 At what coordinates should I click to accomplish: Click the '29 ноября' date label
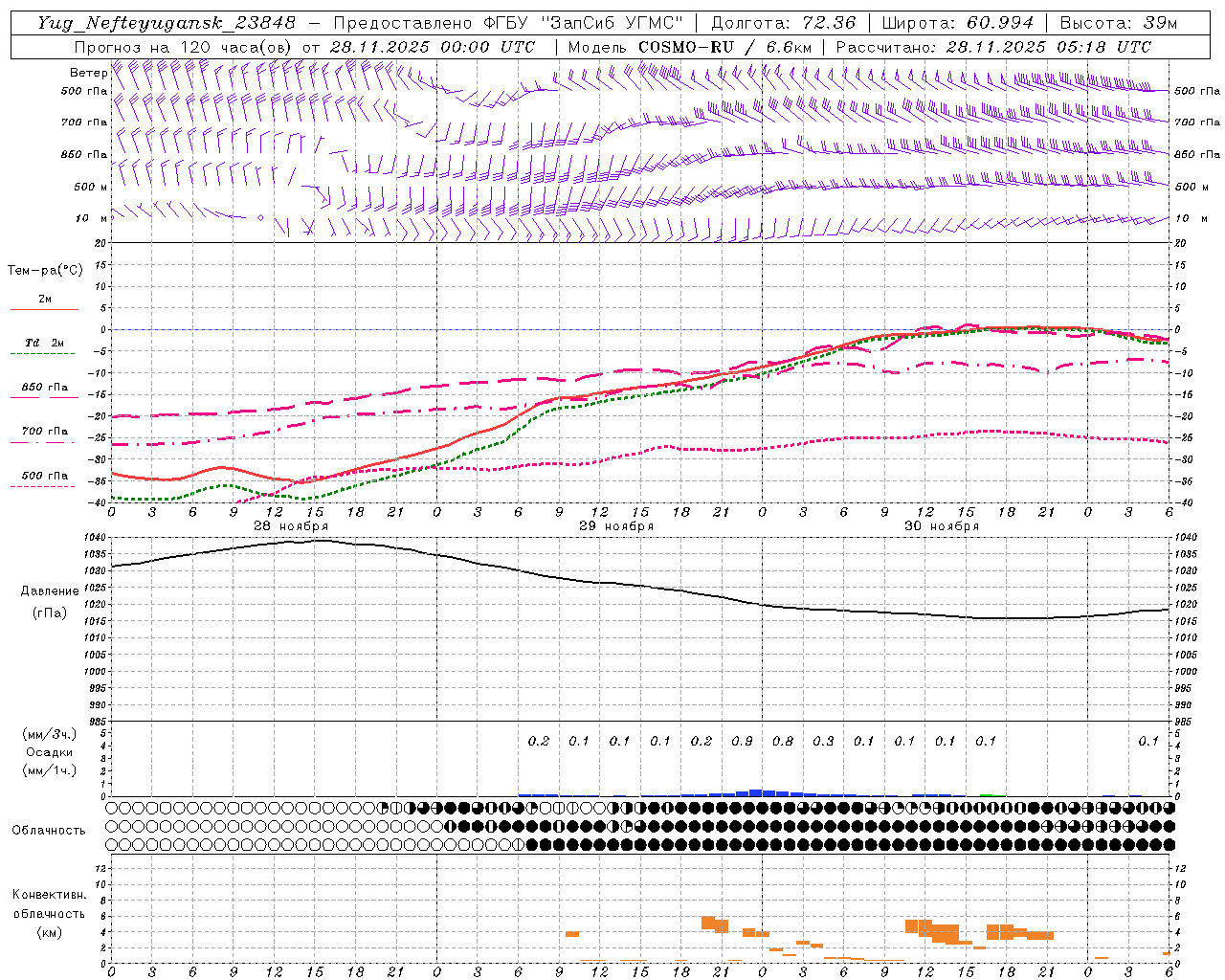pos(616,526)
